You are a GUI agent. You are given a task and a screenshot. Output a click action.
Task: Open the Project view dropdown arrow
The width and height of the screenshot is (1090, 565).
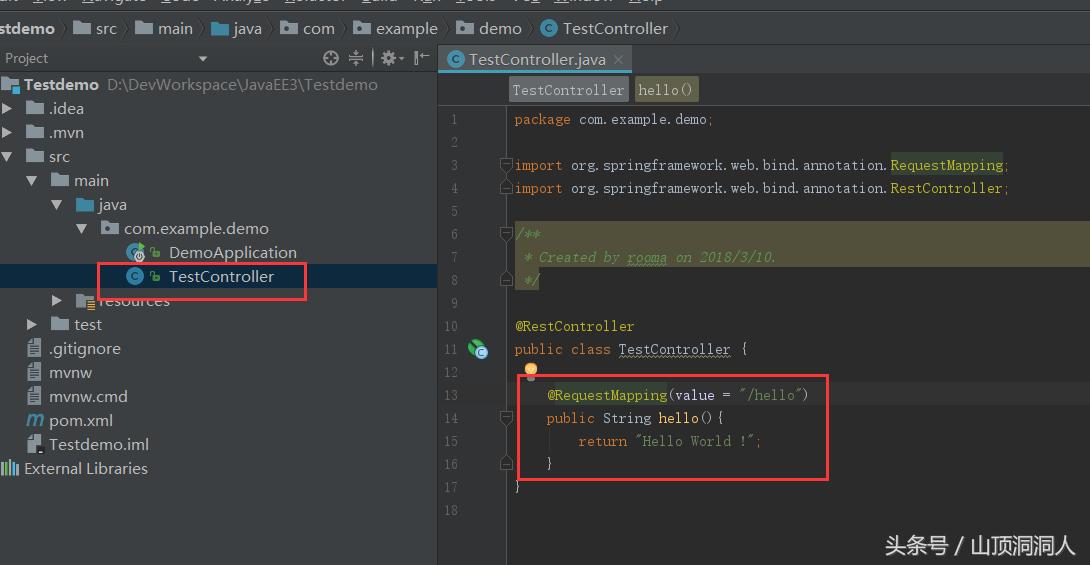203,59
